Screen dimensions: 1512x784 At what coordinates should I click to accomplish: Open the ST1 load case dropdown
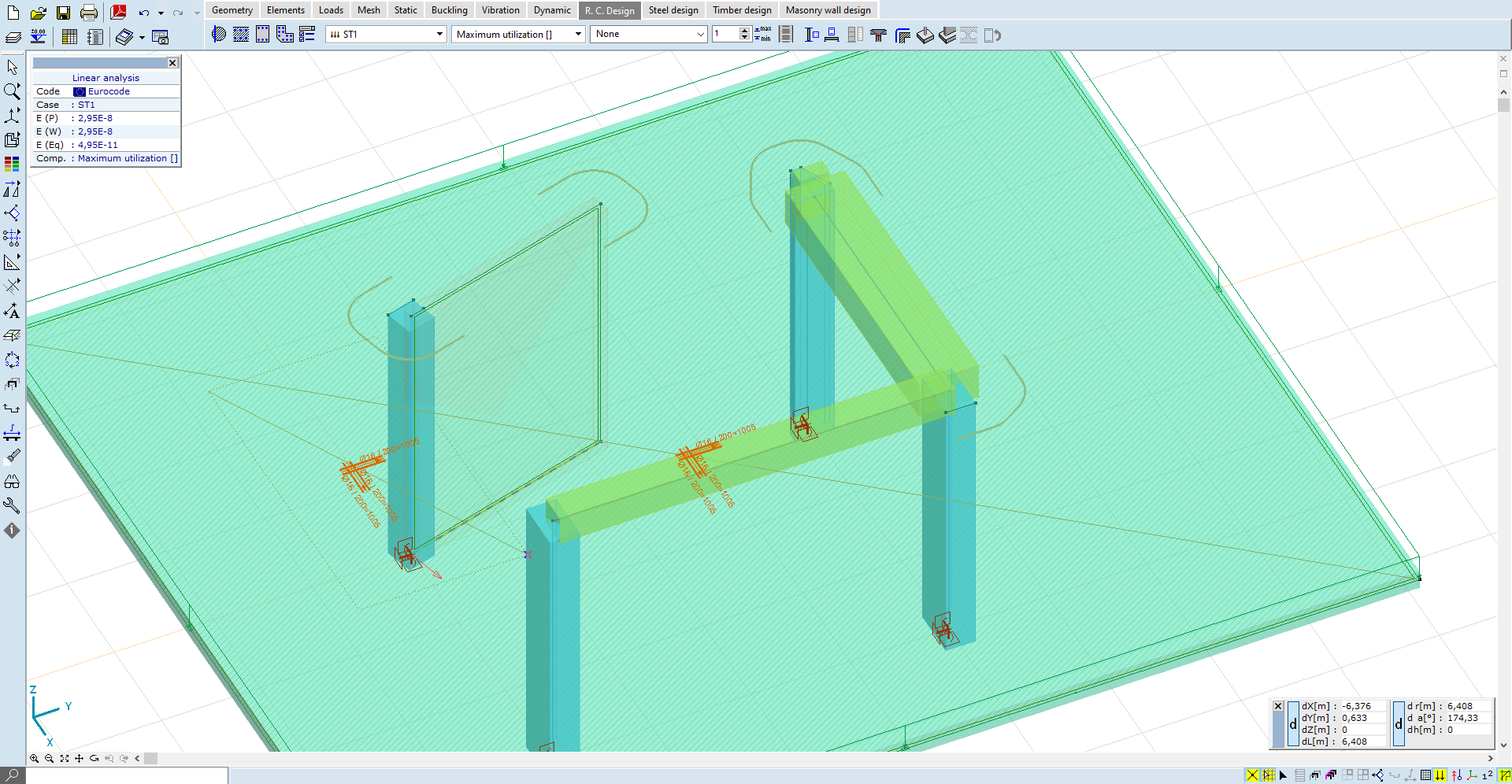click(439, 35)
